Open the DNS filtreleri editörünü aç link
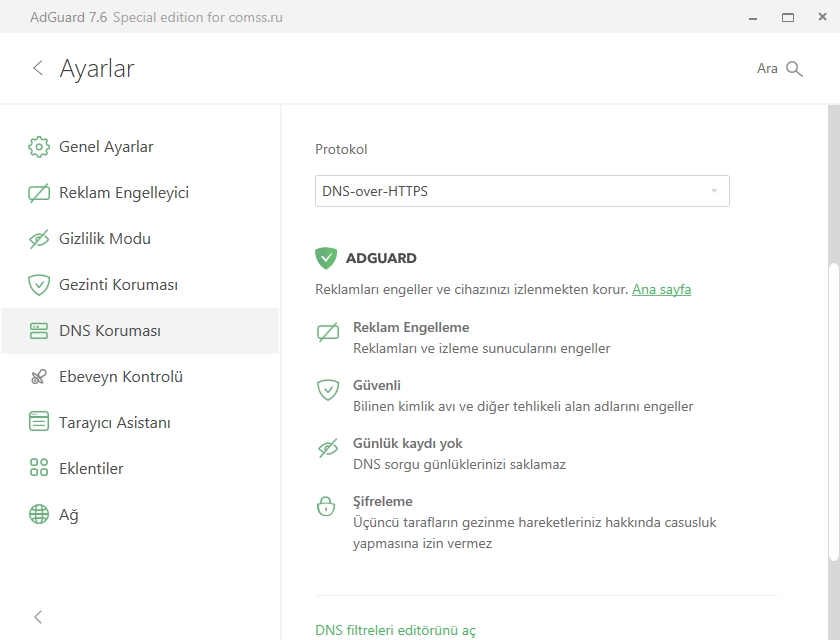The height and width of the screenshot is (640, 840). (395, 630)
